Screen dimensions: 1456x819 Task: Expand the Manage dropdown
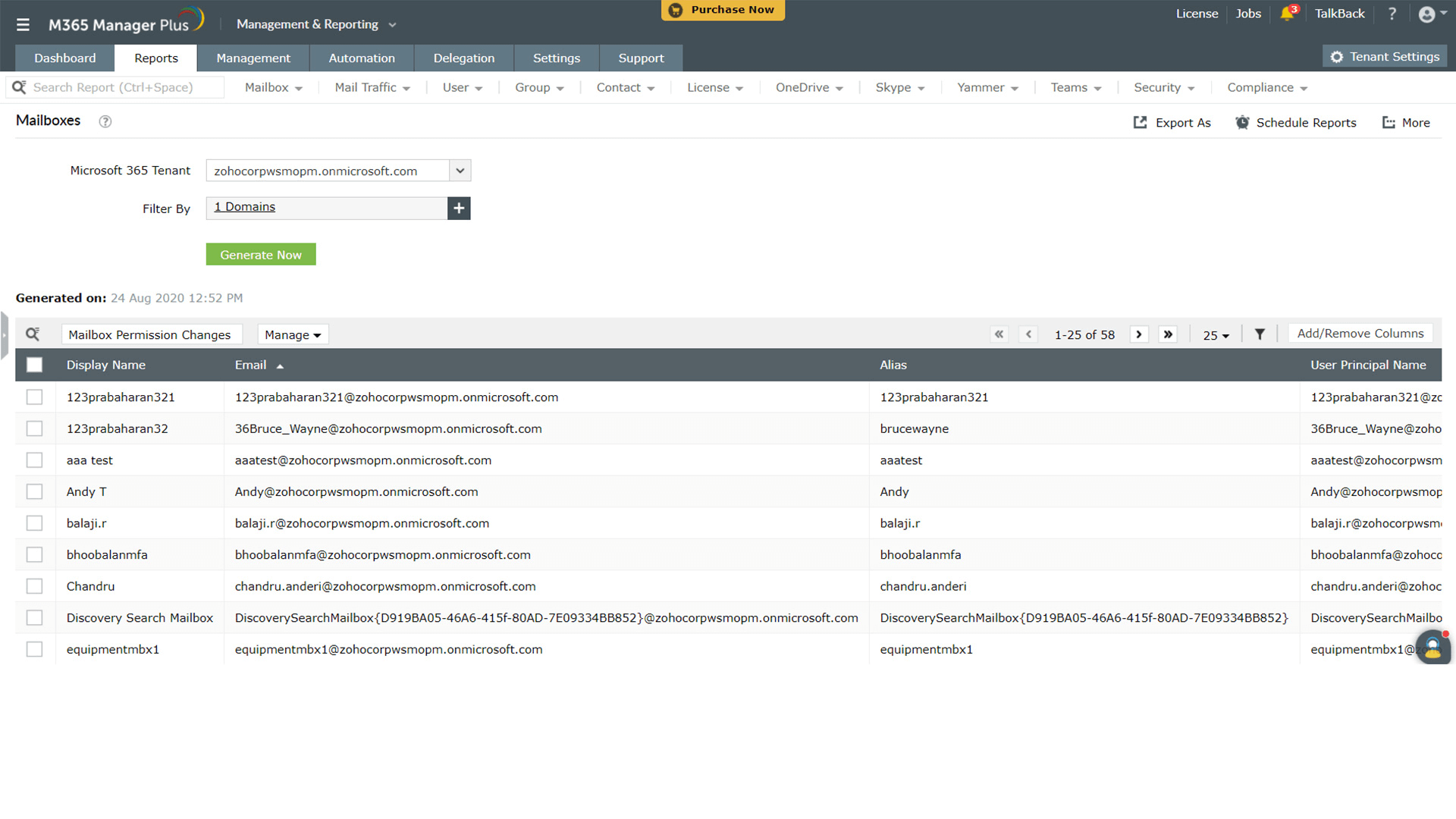293,334
